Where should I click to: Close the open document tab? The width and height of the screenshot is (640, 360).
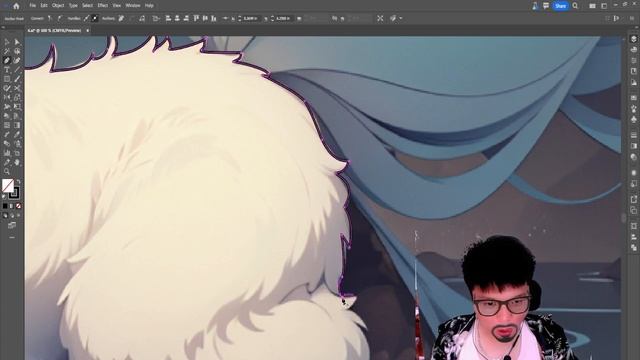87,31
